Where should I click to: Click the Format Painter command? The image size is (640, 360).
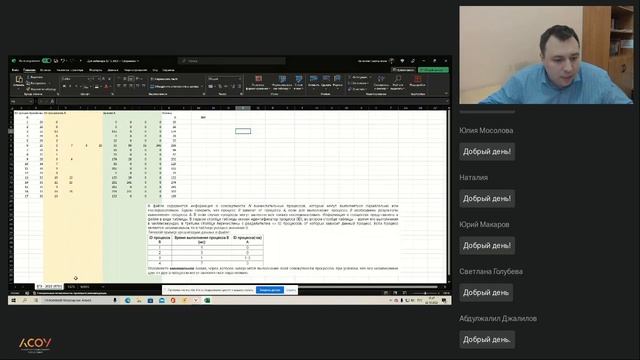pos(41,89)
